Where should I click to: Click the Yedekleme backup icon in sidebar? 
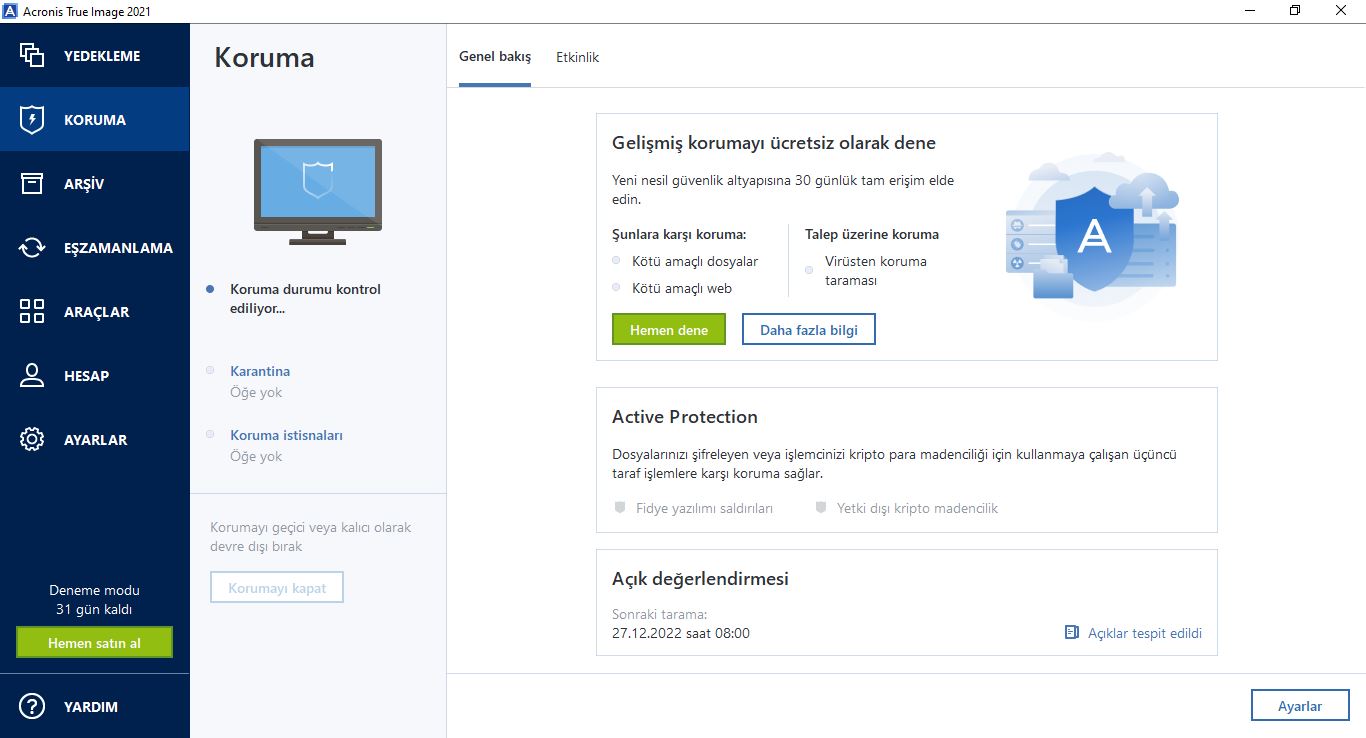pyautogui.click(x=32, y=55)
